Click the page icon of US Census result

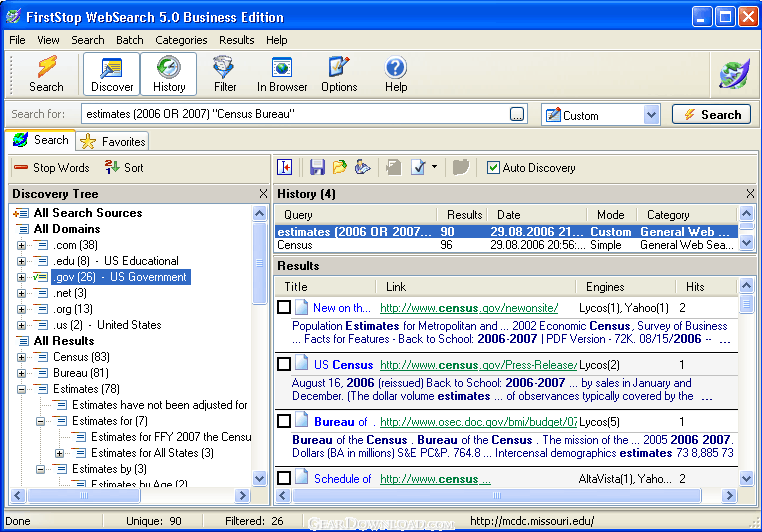click(302, 364)
